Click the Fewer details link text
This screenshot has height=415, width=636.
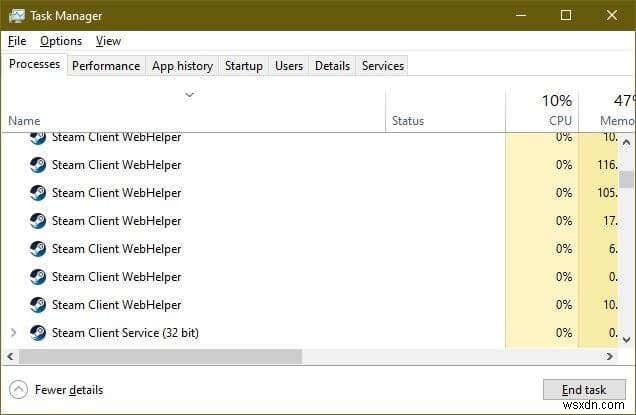coord(69,390)
